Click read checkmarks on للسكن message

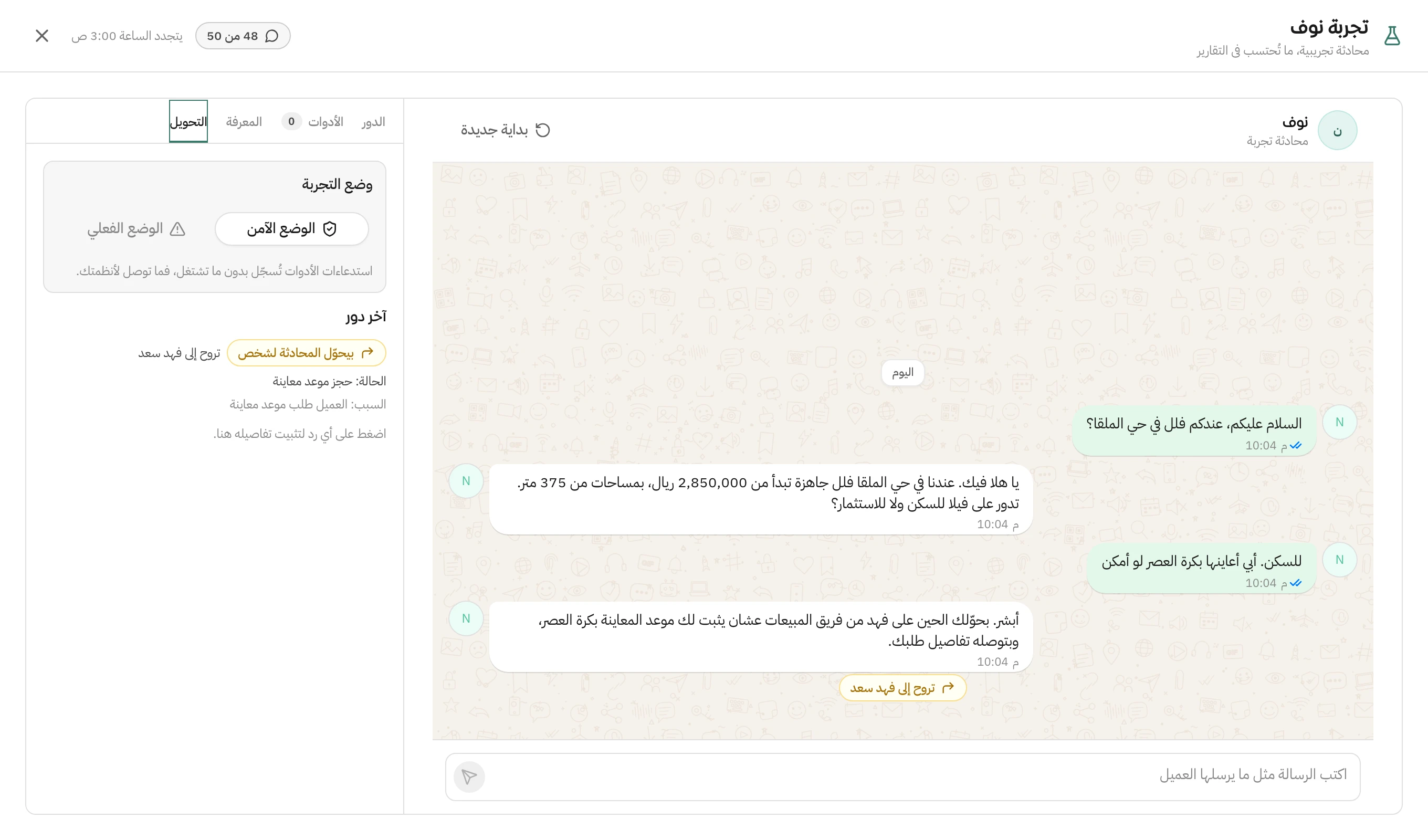pos(1295,583)
